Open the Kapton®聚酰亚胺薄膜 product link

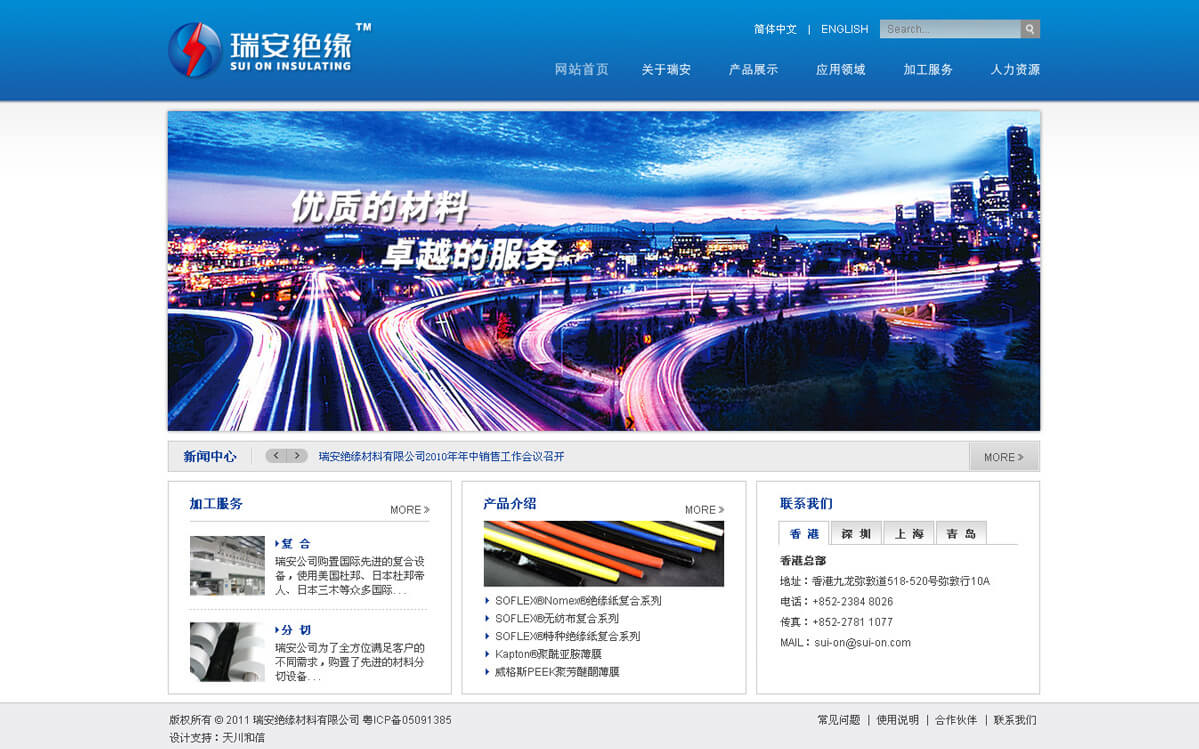[548, 654]
